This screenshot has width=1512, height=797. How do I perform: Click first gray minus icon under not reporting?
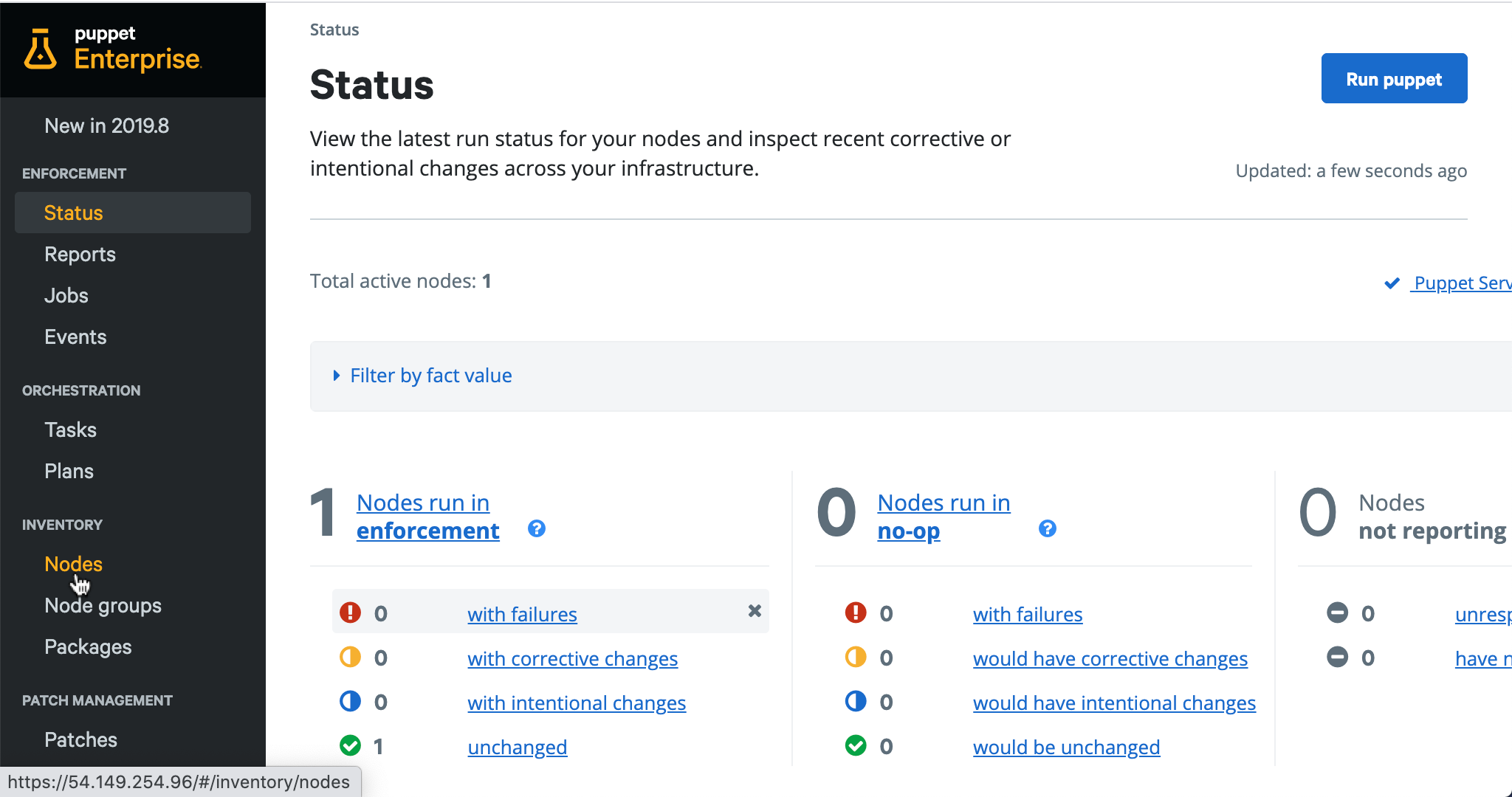click(x=1337, y=613)
